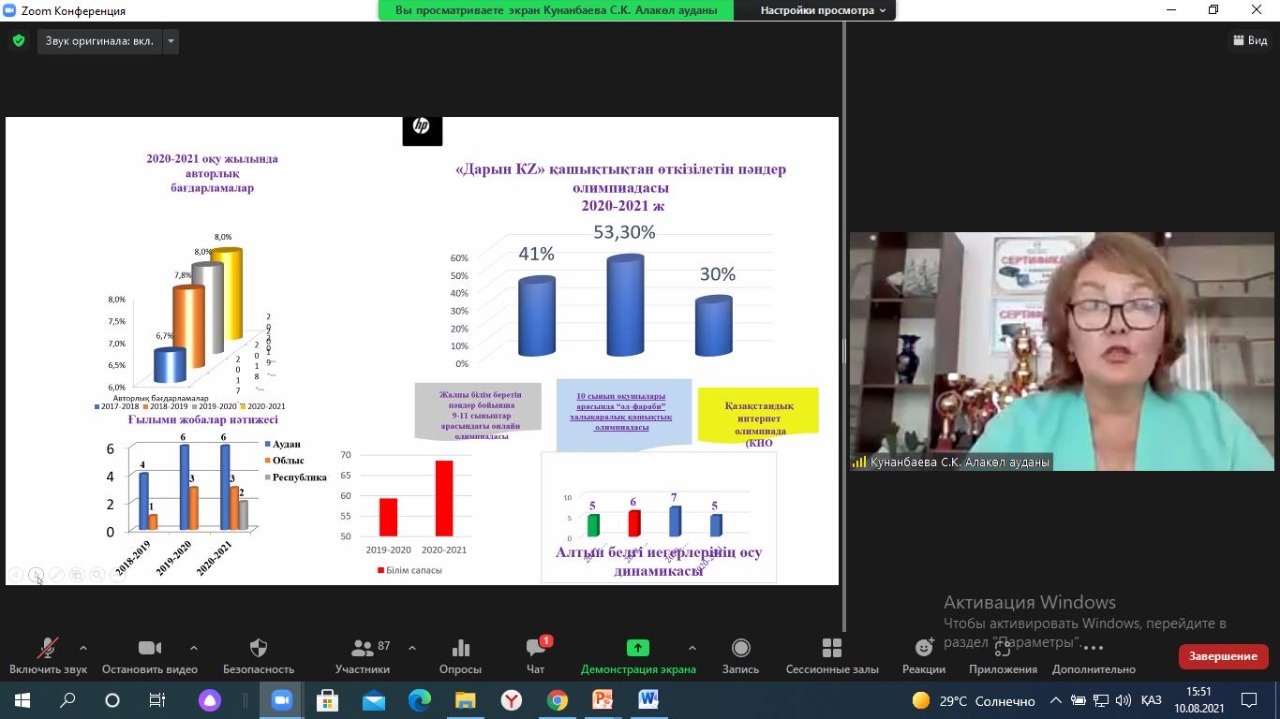
Task: Click the Білім сапасы legend entry
Action: (409, 570)
